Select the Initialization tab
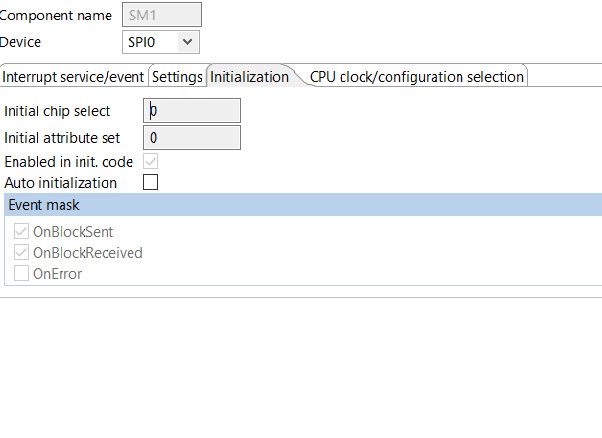The width and height of the screenshot is (602, 438). [x=249, y=76]
